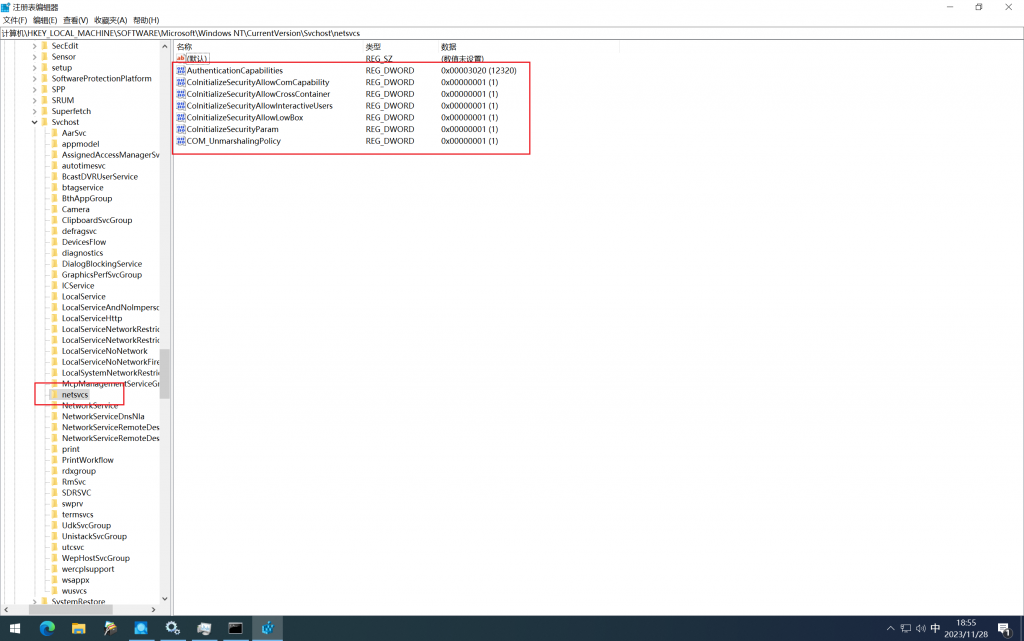Expand the SRUM key

(x=35, y=101)
